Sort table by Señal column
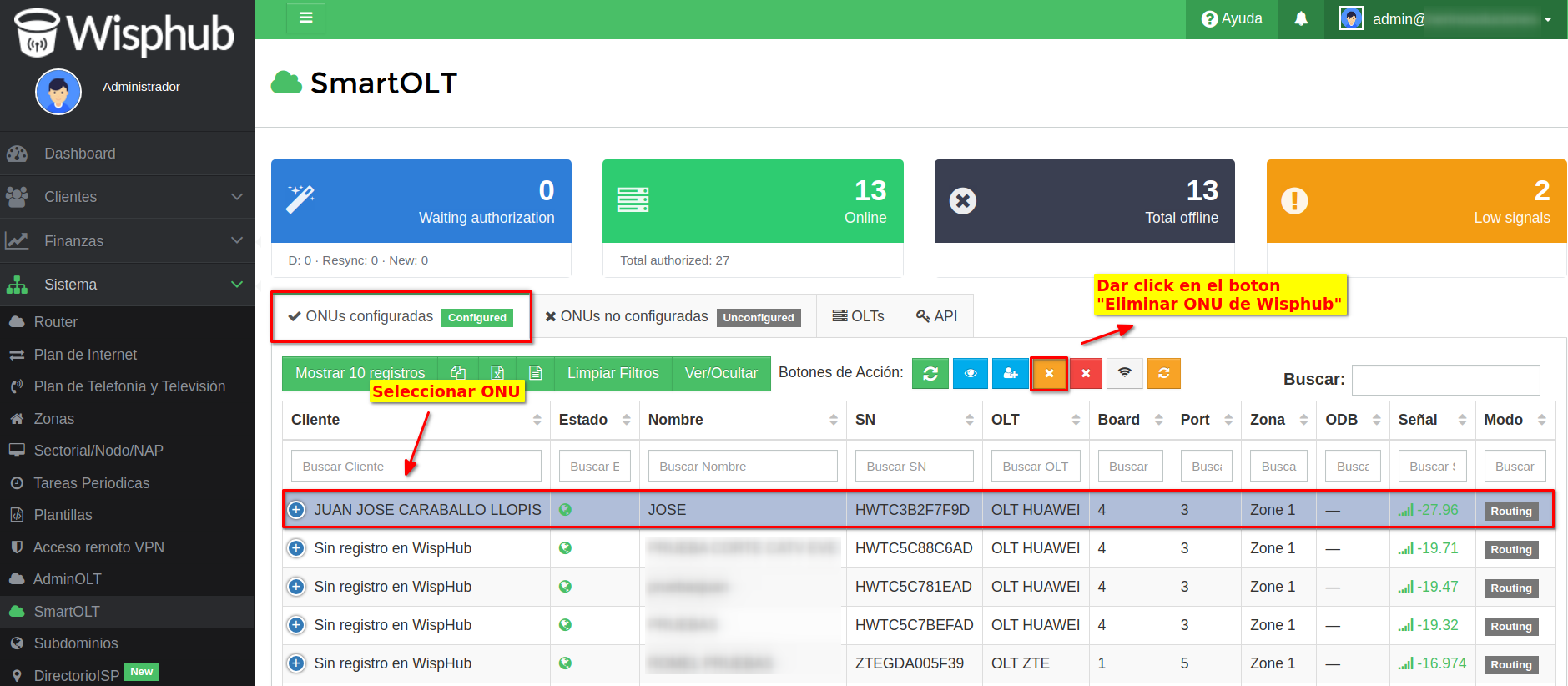 (1432, 420)
